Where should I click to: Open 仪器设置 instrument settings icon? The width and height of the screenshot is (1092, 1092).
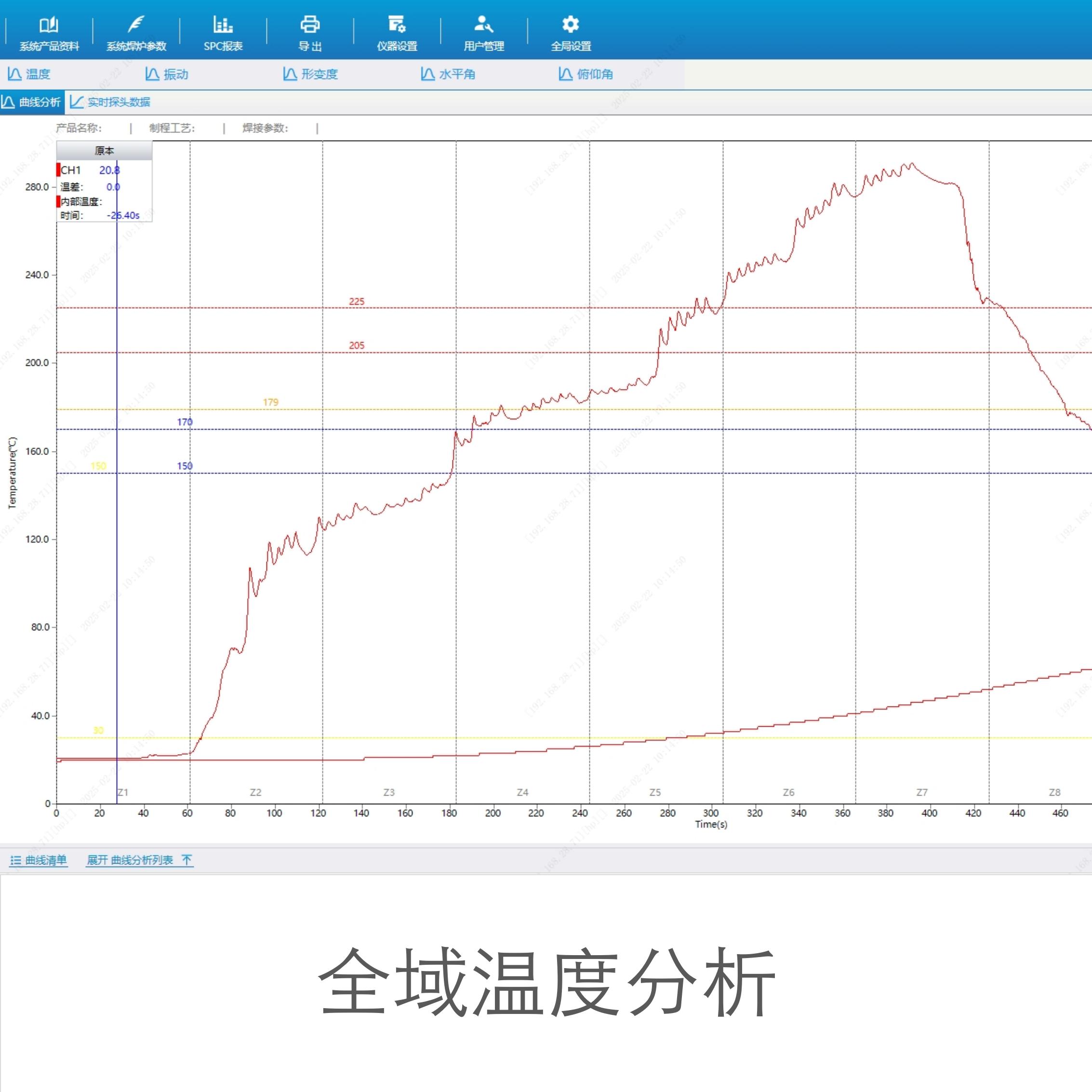pos(397,25)
